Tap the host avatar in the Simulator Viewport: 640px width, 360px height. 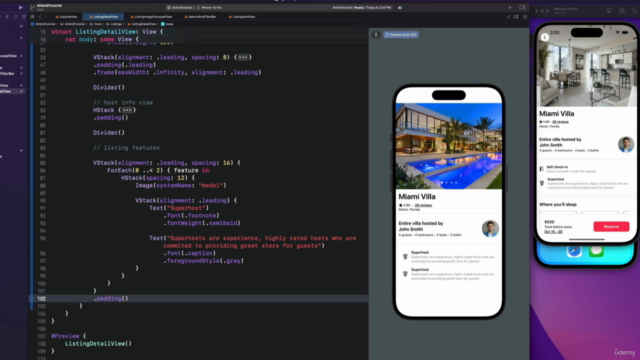point(626,144)
